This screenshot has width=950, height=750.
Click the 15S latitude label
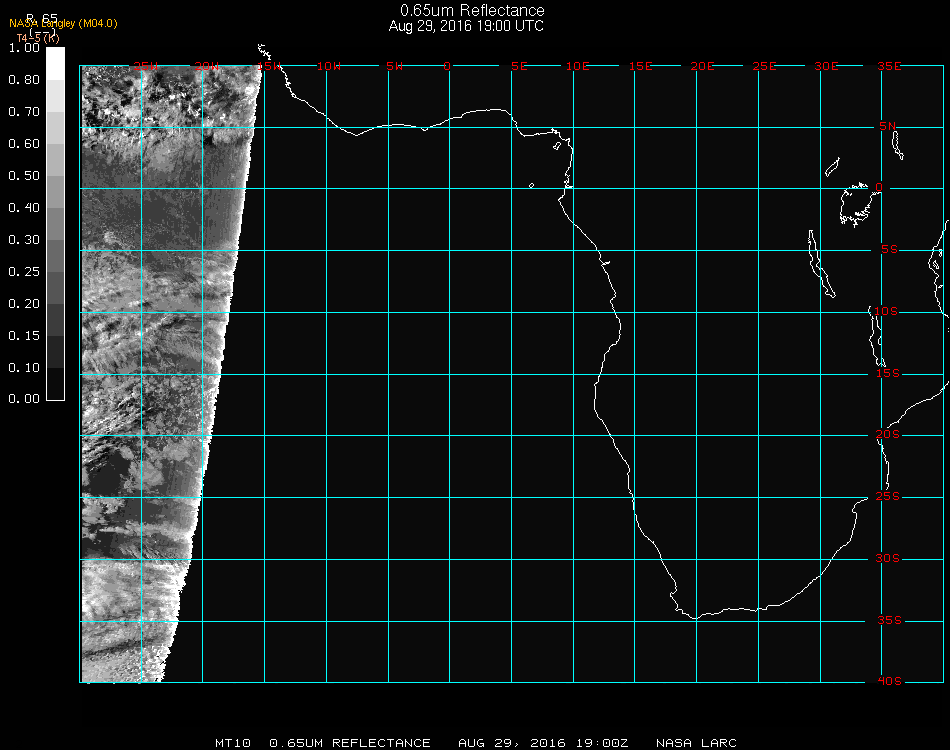pyautogui.click(x=888, y=373)
